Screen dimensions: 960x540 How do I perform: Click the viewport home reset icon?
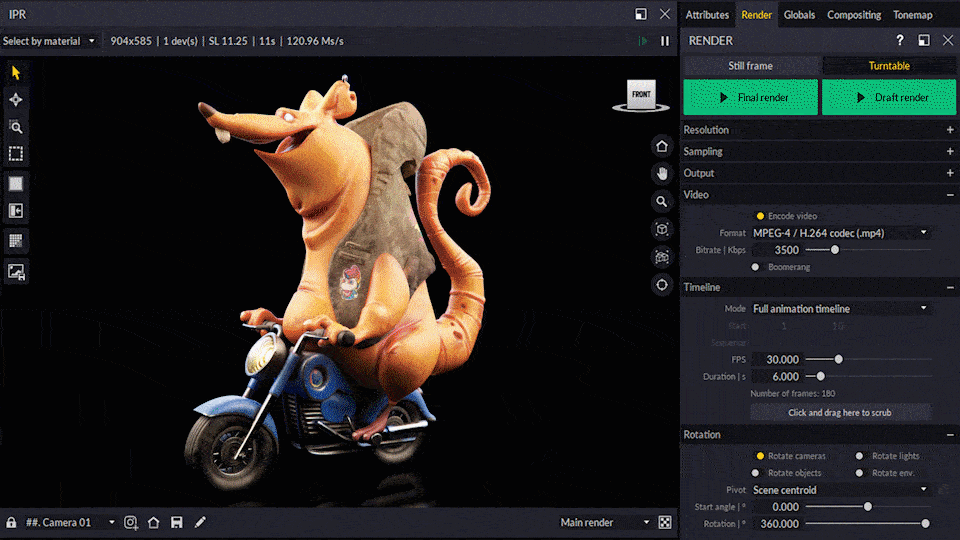tap(662, 146)
